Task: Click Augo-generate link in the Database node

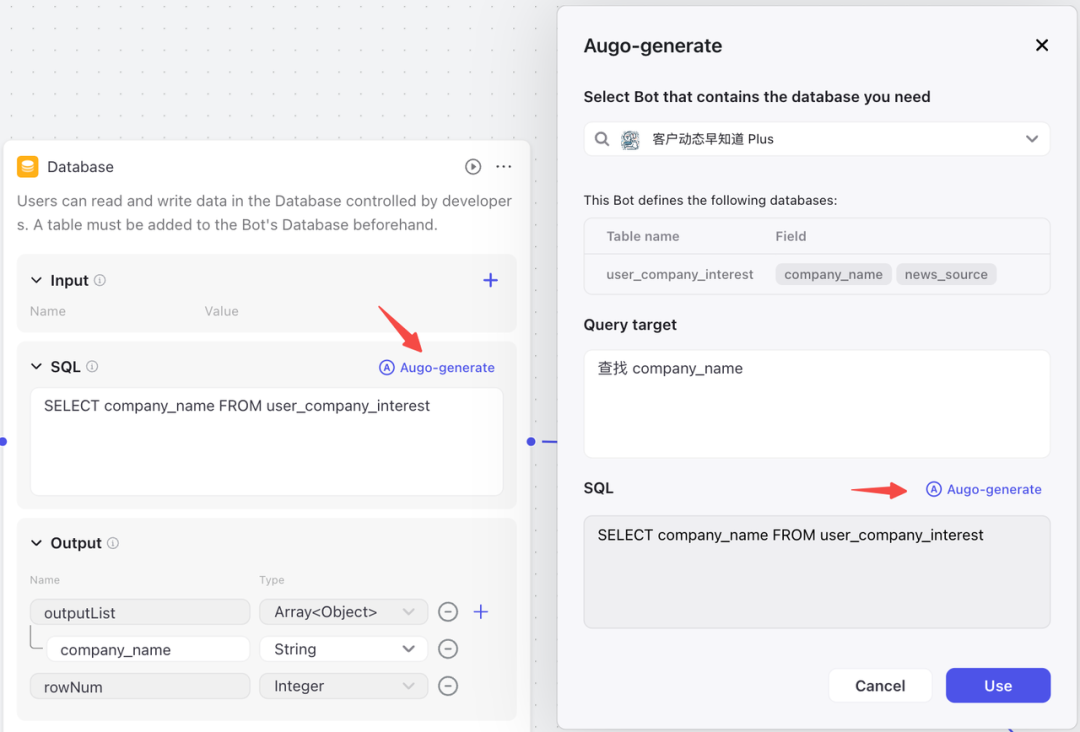Action: tap(437, 367)
